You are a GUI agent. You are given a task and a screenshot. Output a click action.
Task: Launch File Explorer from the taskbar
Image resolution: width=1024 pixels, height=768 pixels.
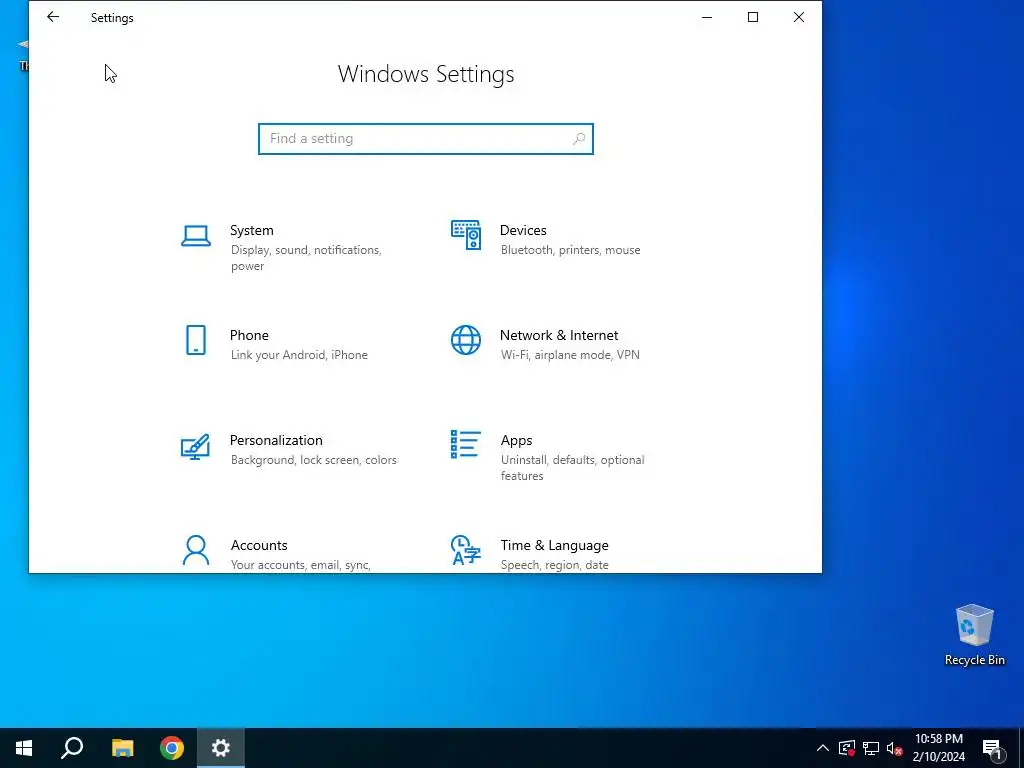click(122, 748)
